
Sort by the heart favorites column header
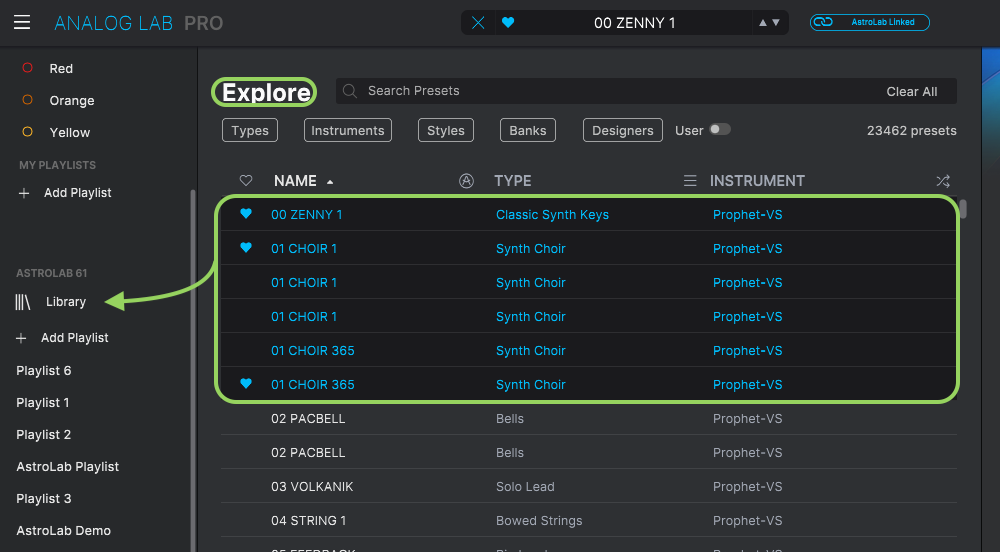246,180
